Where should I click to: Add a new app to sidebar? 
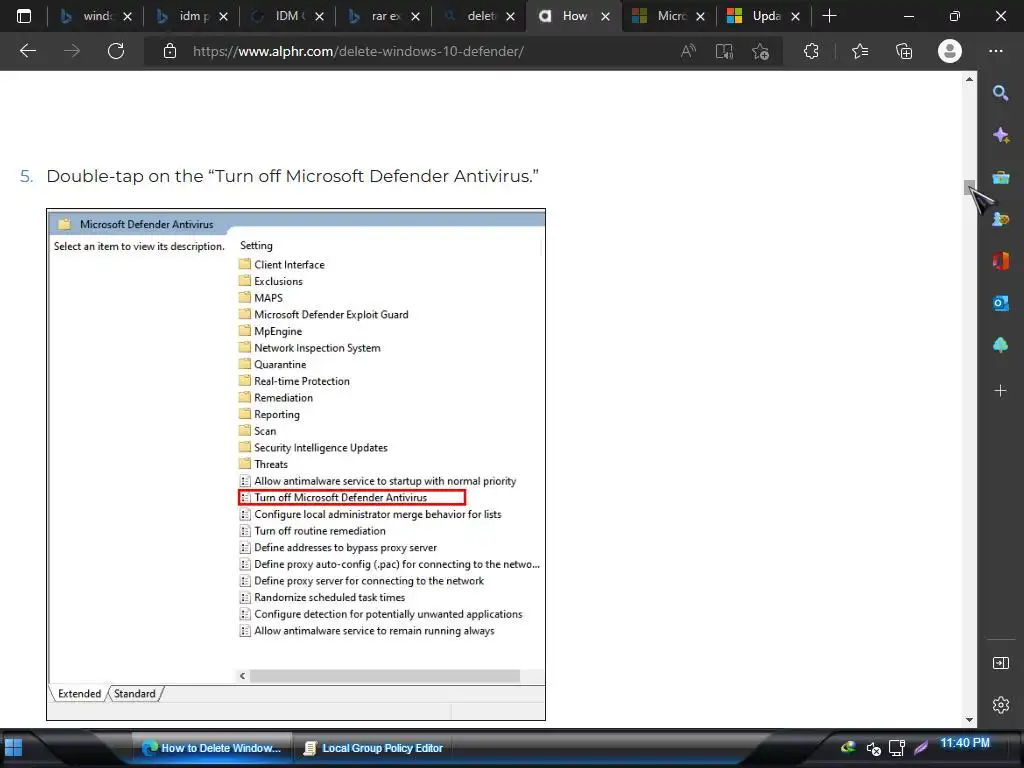[1000, 391]
